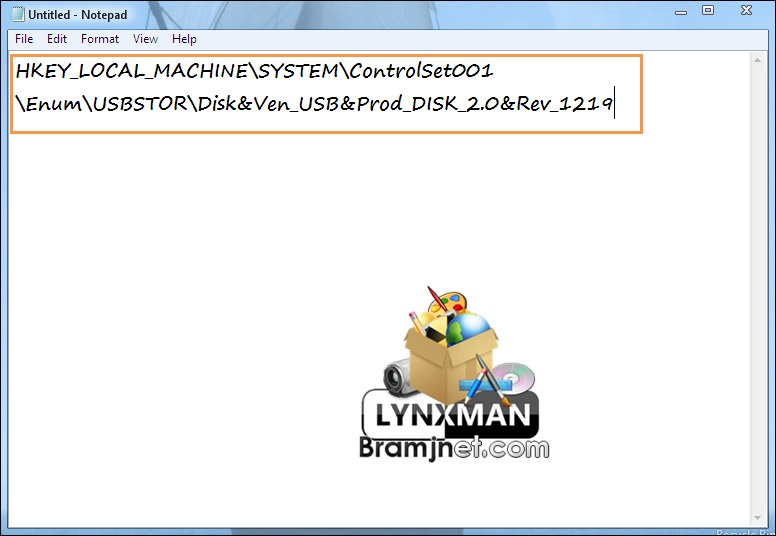Click the Notepad icon in the title bar

tap(17, 14)
